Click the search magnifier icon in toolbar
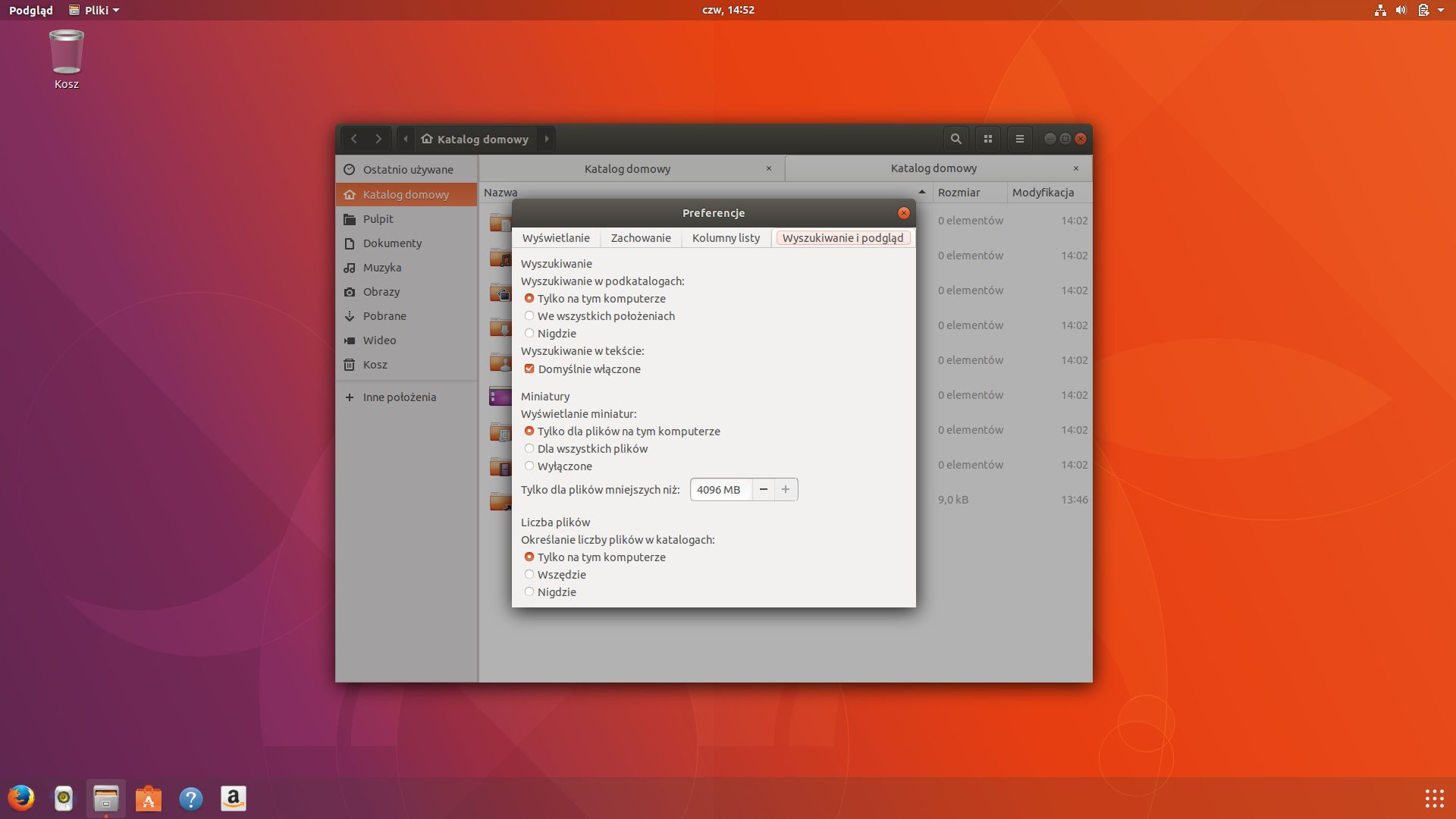The width and height of the screenshot is (1456, 819). tap(955, 139)
